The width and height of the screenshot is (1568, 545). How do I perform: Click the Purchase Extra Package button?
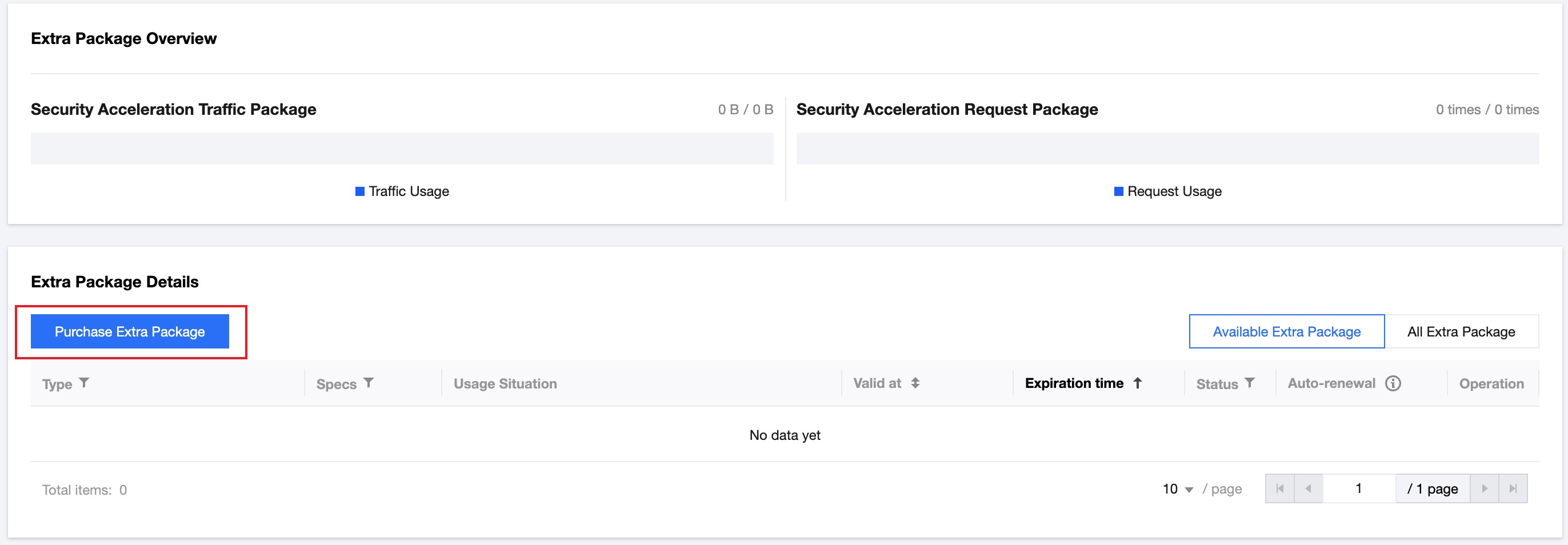[x=130, y=331]
